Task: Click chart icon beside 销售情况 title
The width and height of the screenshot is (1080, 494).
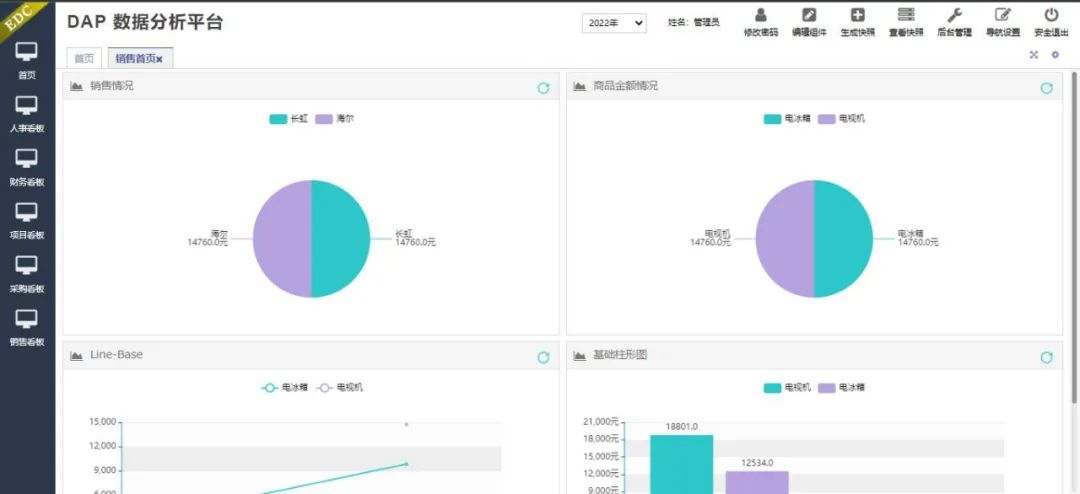Action: tap(76, 86)
